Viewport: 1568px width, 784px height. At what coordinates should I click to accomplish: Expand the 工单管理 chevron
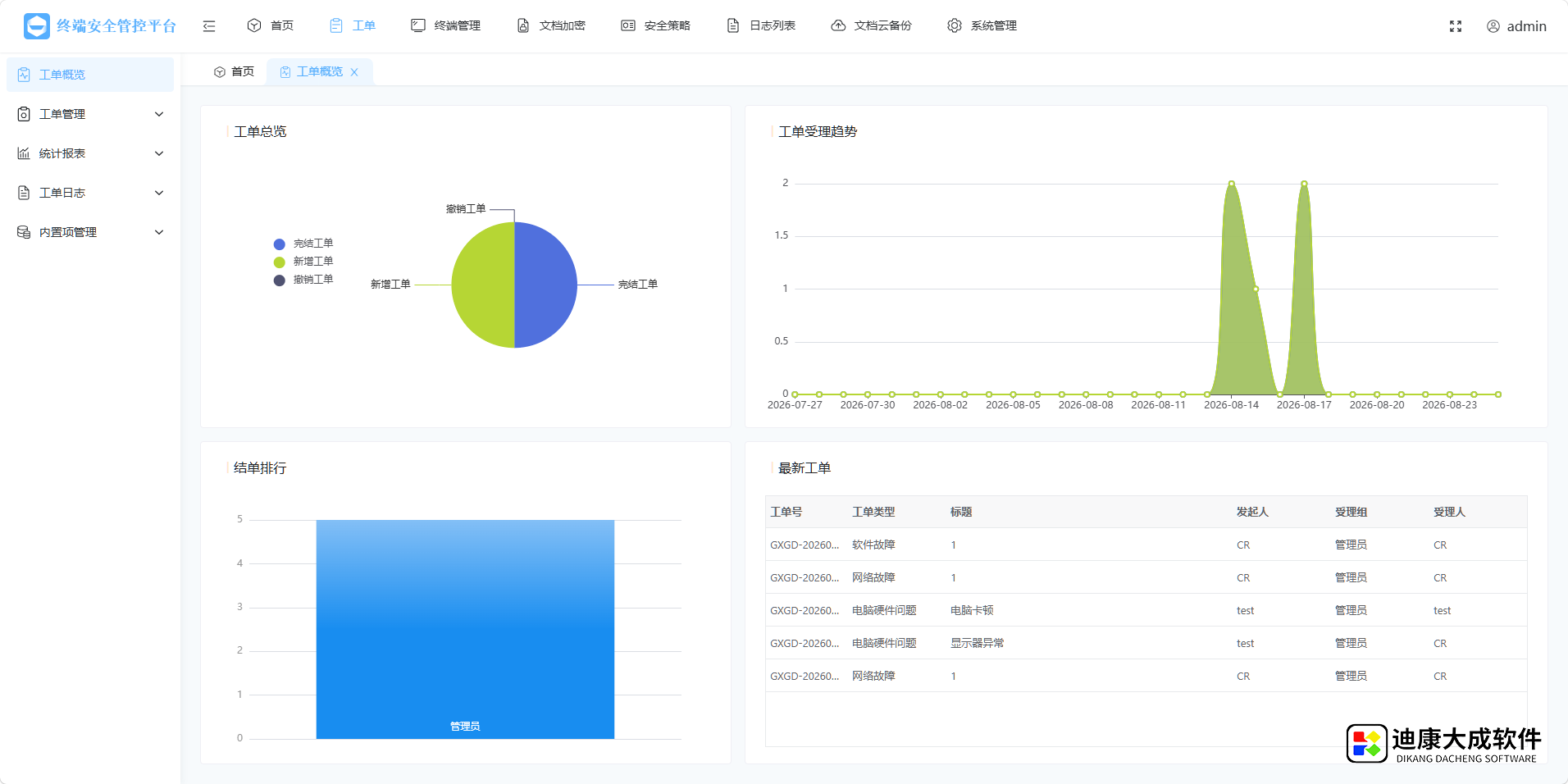coord(159,114)
